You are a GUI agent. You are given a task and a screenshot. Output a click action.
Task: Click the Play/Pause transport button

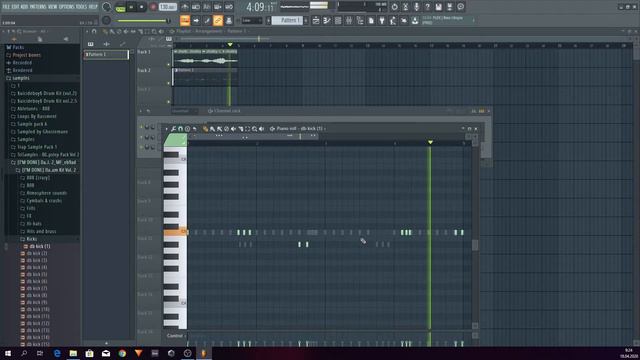tap(131, 7)
